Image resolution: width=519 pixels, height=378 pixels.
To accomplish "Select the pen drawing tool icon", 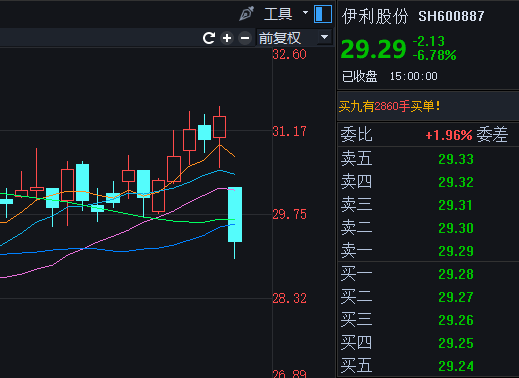I will click(247, 14).
